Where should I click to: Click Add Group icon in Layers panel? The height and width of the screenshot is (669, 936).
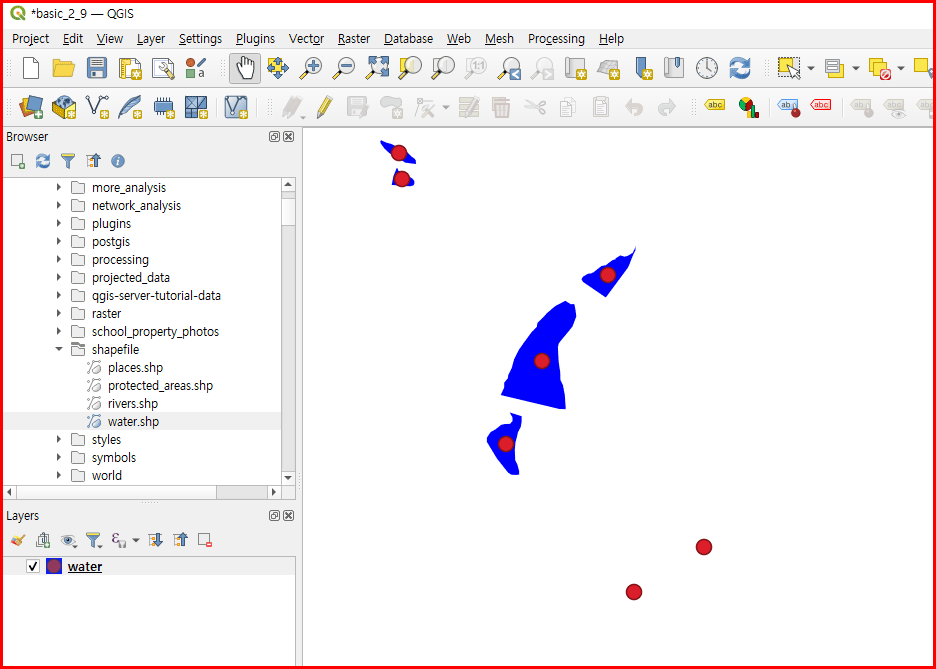pyautogui.click(x=43, y=540)
